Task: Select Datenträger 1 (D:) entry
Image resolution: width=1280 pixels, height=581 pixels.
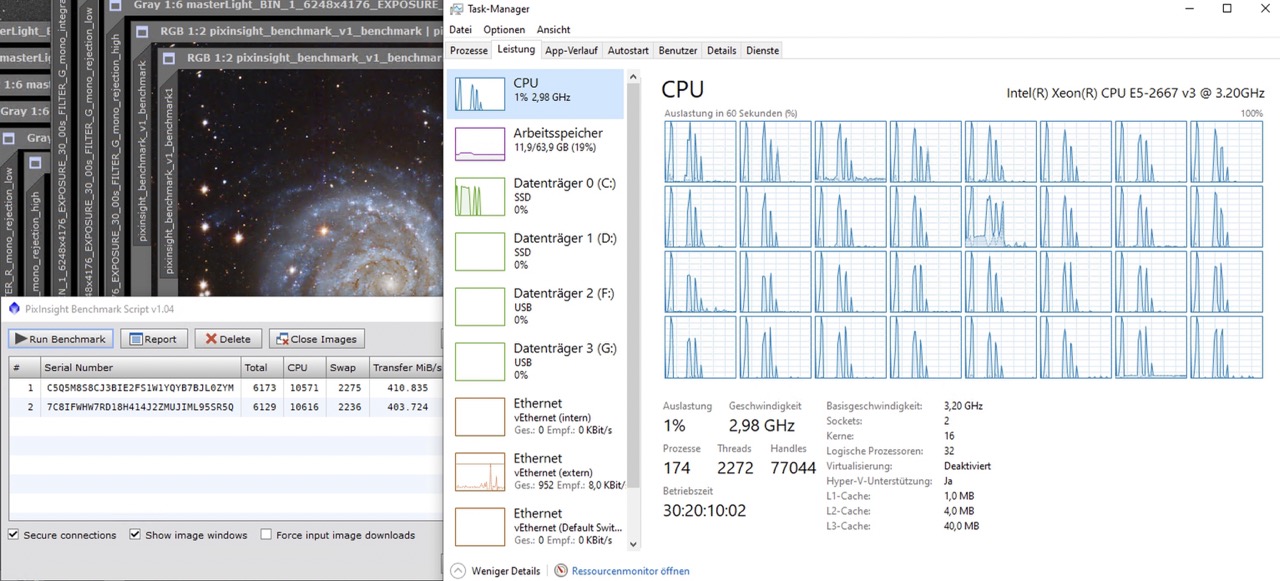Action: [x=535, y=251]
